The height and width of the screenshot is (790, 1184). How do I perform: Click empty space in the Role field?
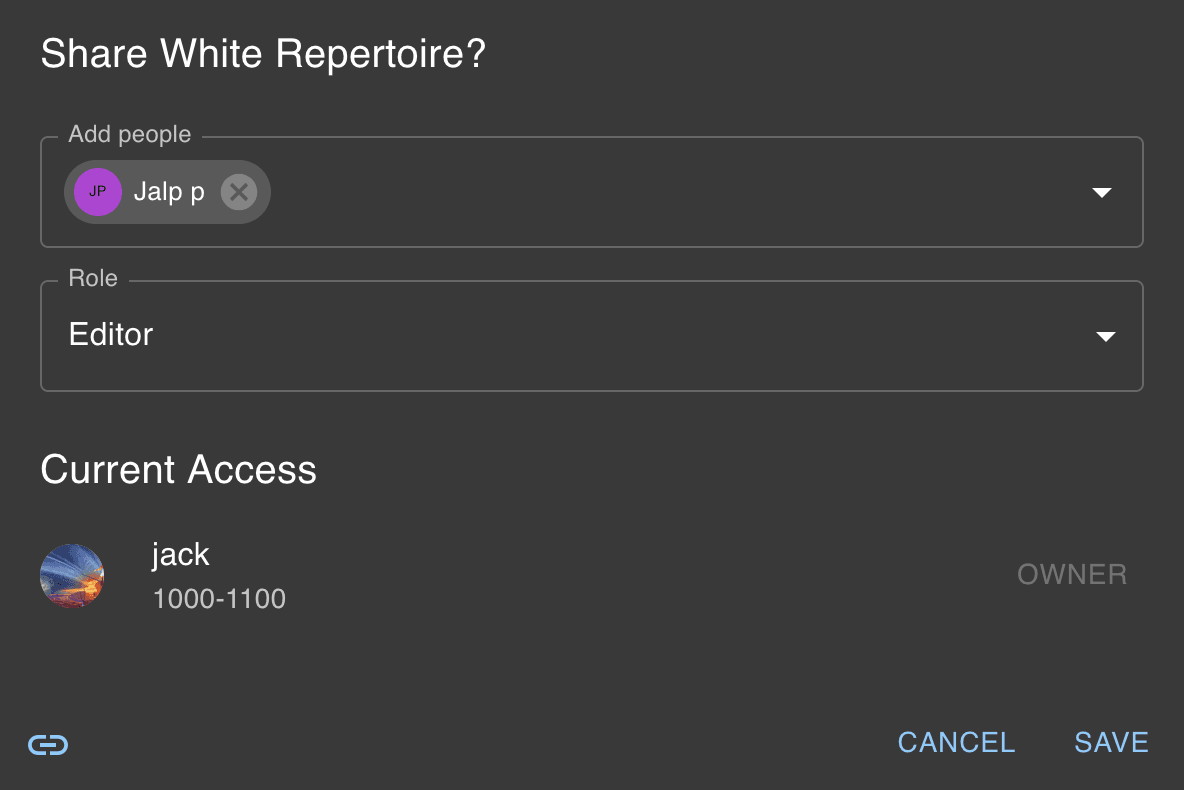click(x=600, y=336)
